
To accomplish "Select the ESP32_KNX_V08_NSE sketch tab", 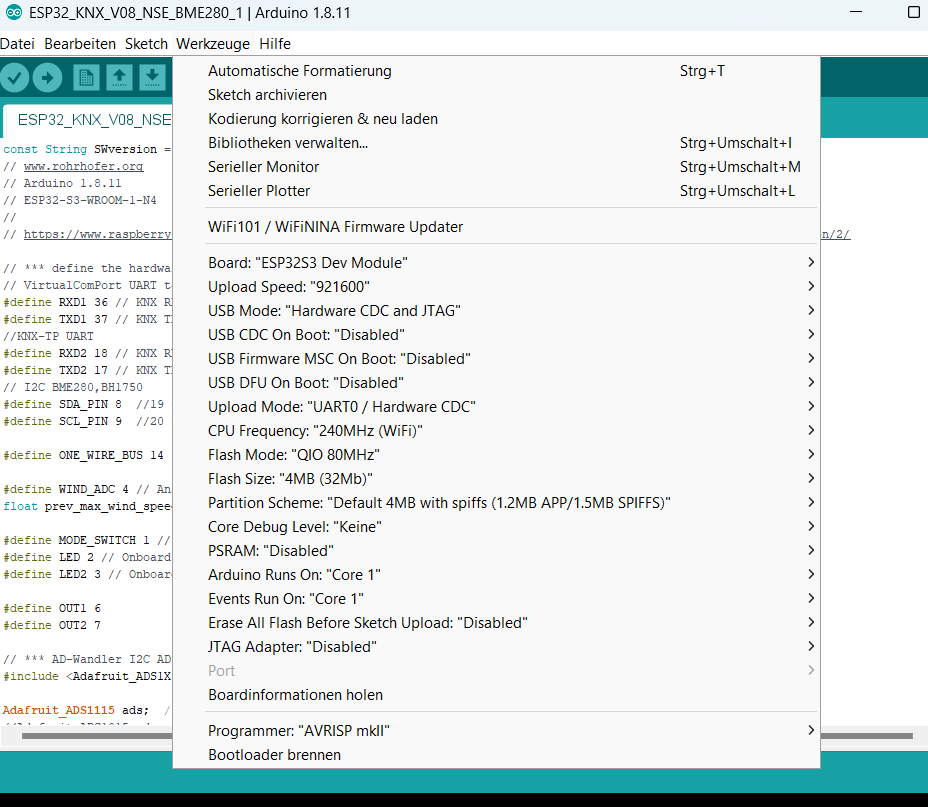I will [x=89, y=120].
